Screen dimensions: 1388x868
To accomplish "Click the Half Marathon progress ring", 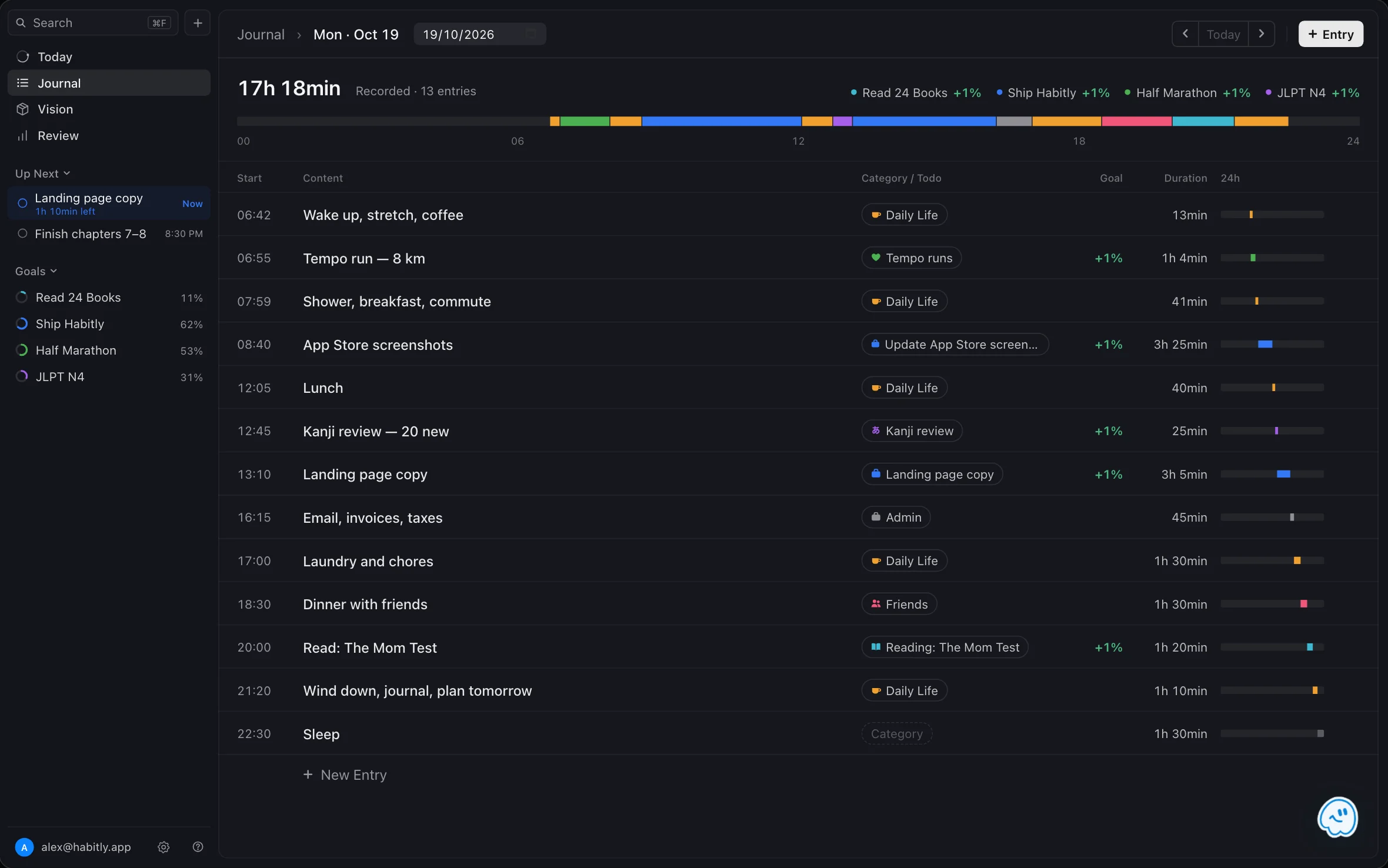I will (x=22, y=350).
